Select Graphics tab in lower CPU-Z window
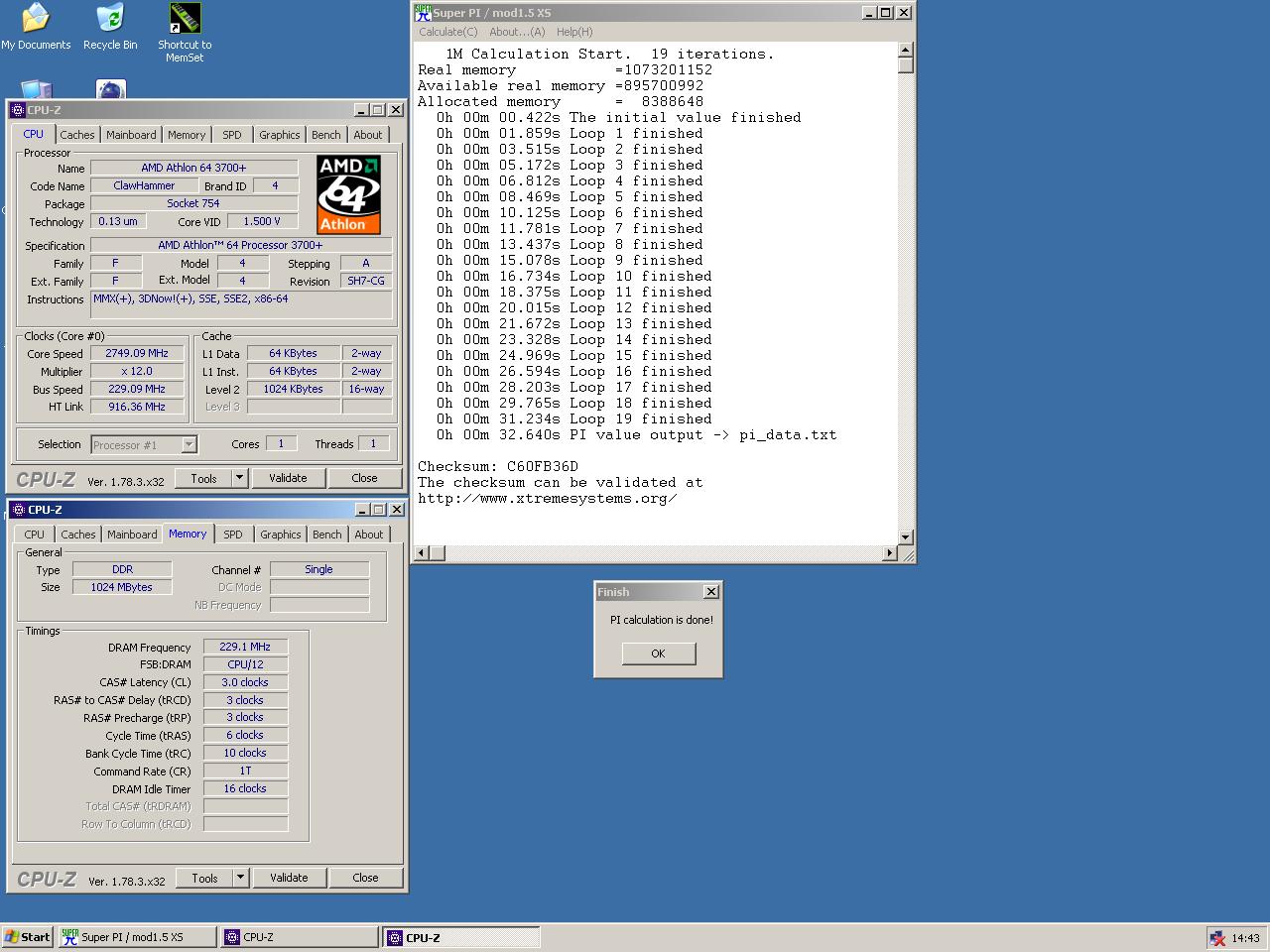Image resolution: width=1270 pixels, height=952 pixels. (280, 535)
